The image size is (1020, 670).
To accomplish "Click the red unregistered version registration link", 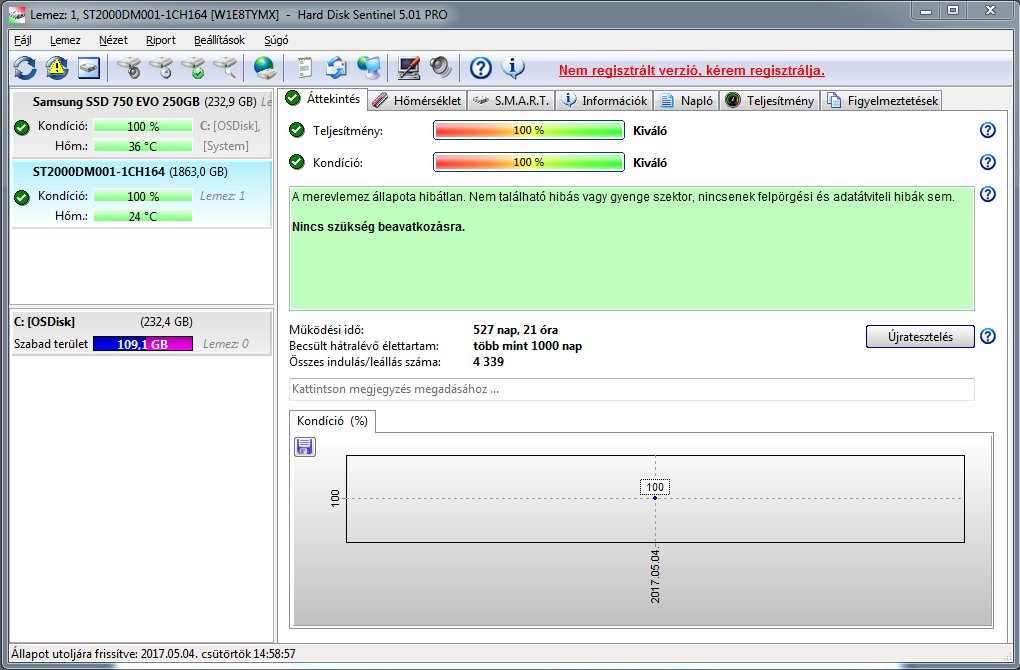I will [x=691, y=70].
